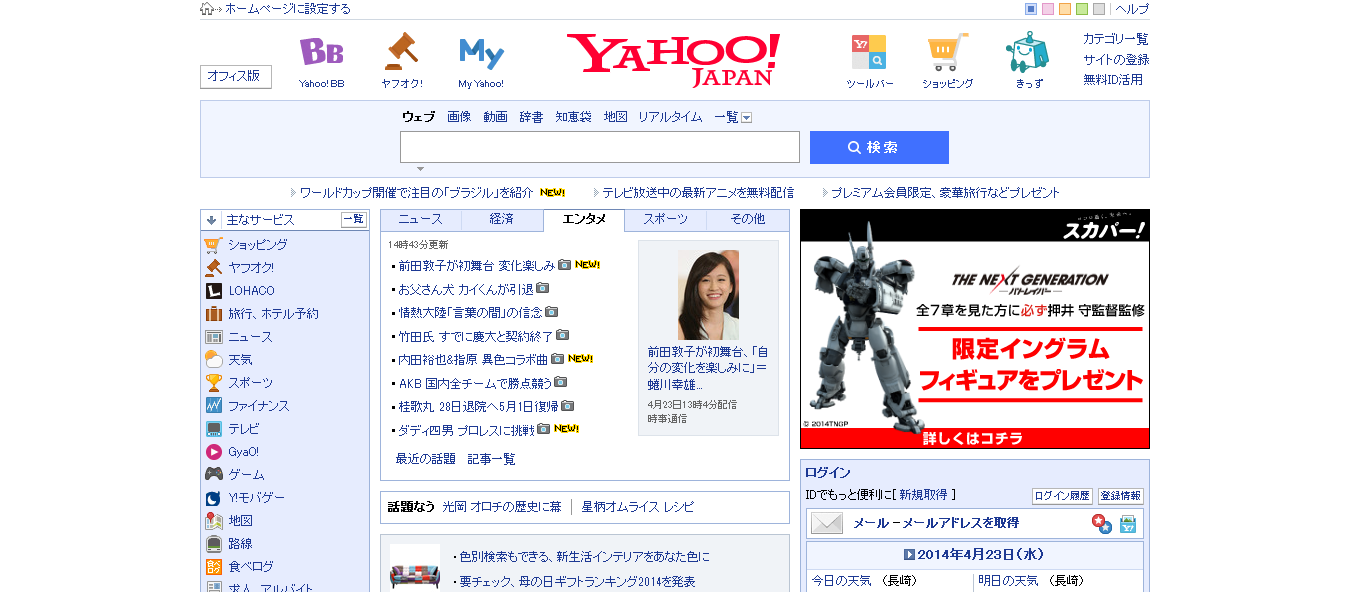Click the ショッピング sidebar cart icon
This screenshot has height=592, width=1349.
tap(213, 245)
